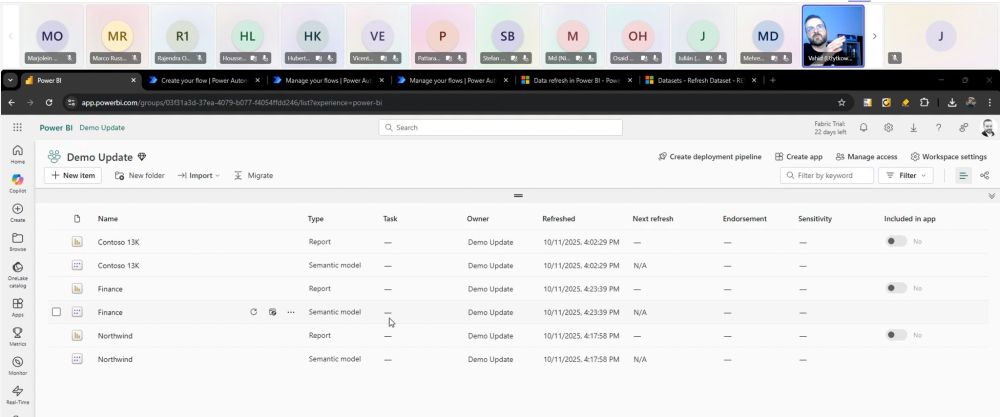1000x417 pixels.
Task: Click the pane resize handle above the list
Action: [x=518, y=195]
